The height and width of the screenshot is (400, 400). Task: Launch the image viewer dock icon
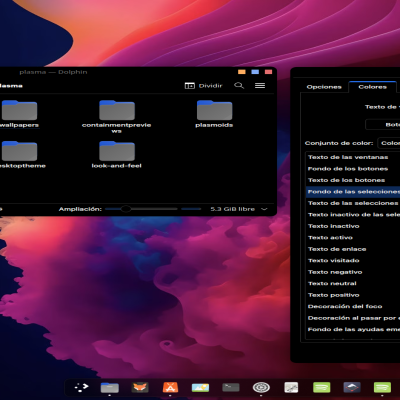click(200, 387)
